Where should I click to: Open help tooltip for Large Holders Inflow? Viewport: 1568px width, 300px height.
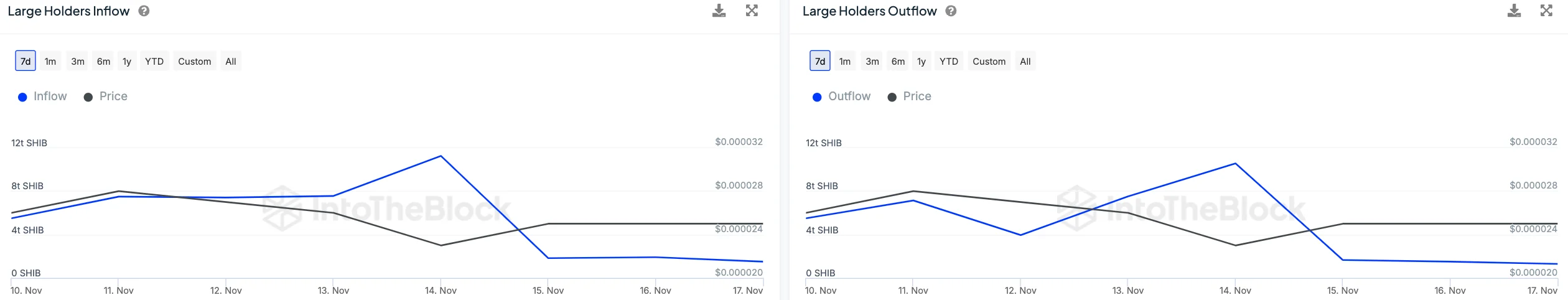click(x=144, y=11)
